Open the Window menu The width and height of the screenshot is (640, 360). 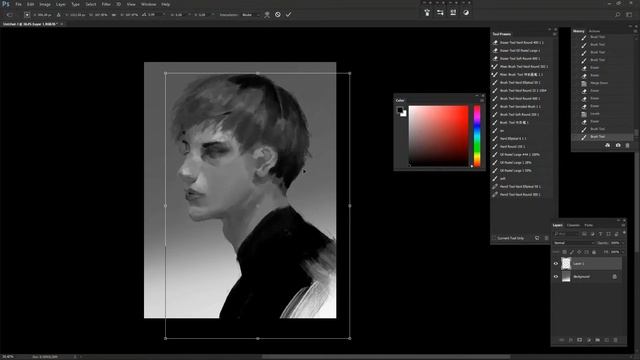148,4
